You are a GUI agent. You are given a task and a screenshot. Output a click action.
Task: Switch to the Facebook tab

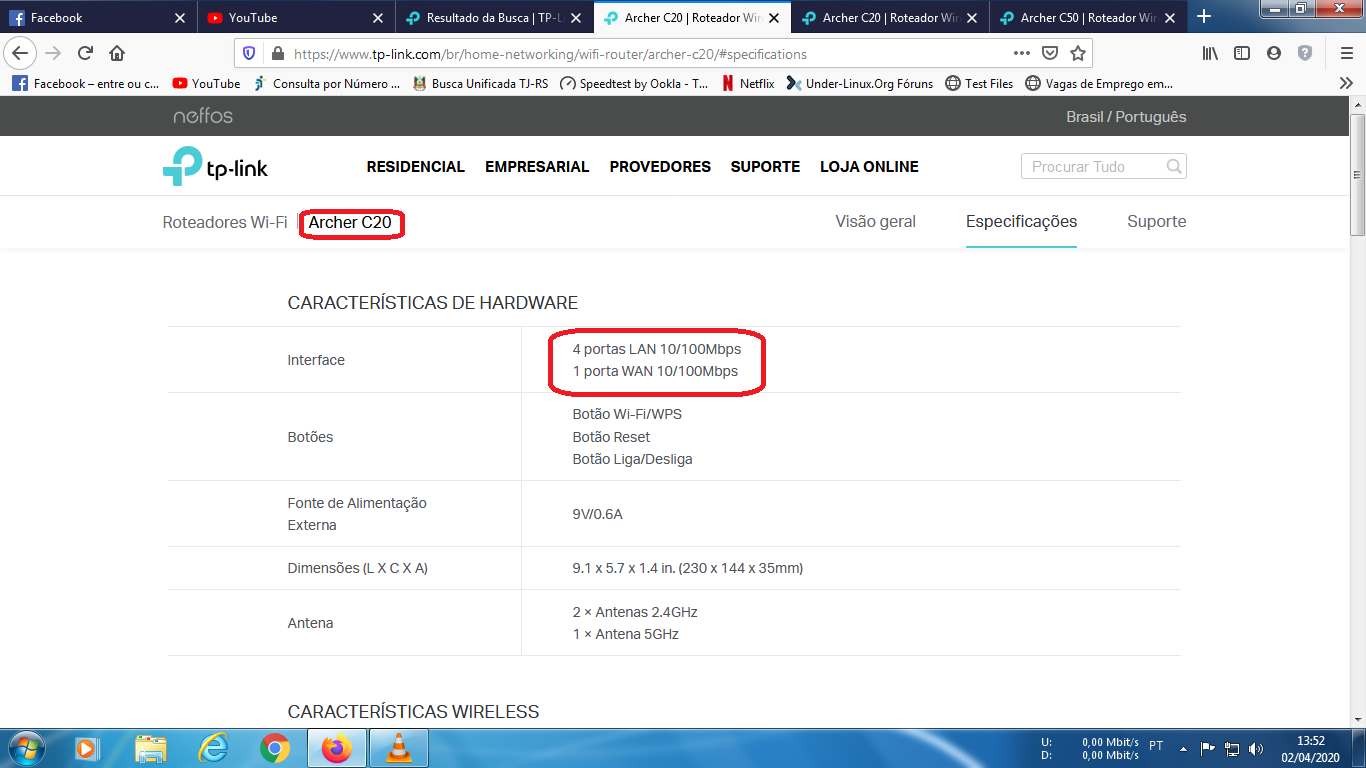tap(99, 18)
